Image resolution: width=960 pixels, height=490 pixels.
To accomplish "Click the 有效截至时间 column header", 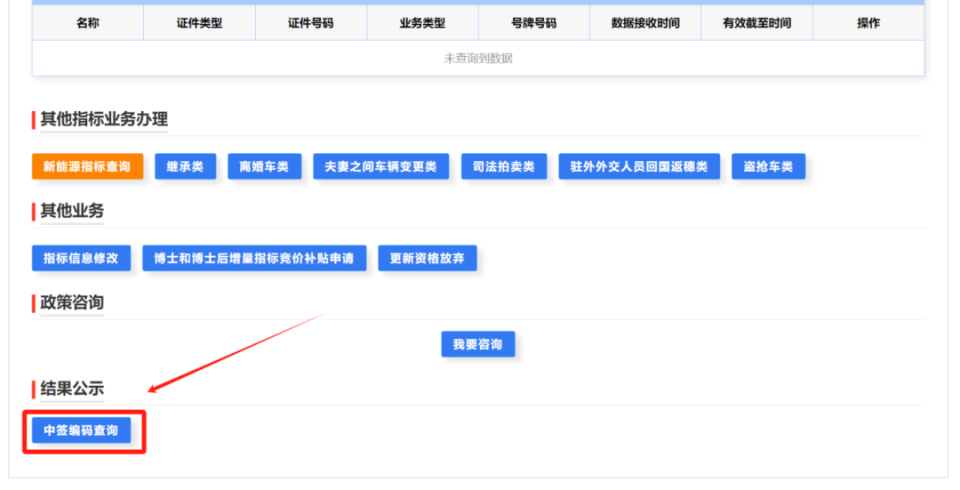I will click(x=757, y=23).
